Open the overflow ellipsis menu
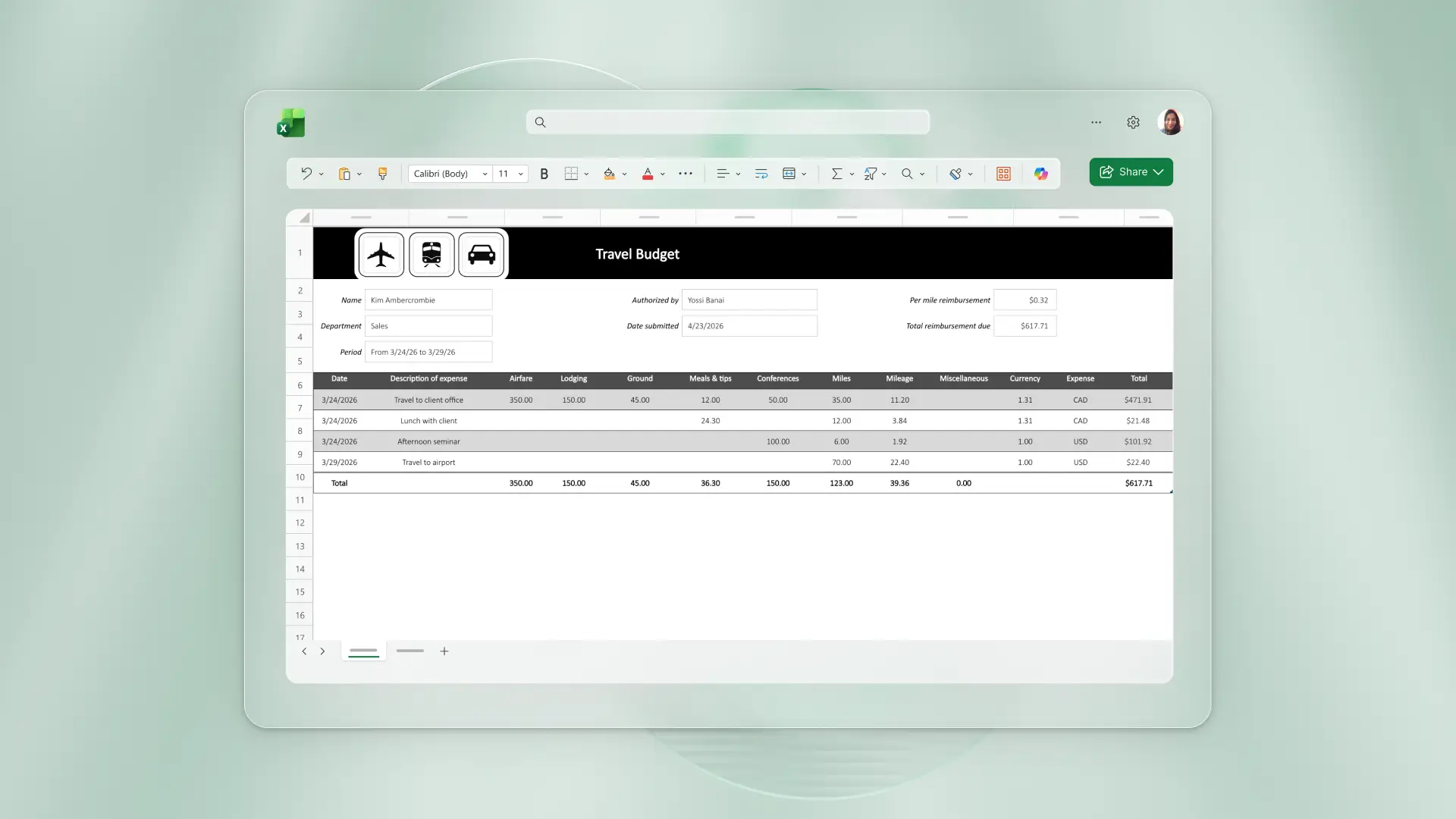1456x819 pixels. [x=1097, y=122]
